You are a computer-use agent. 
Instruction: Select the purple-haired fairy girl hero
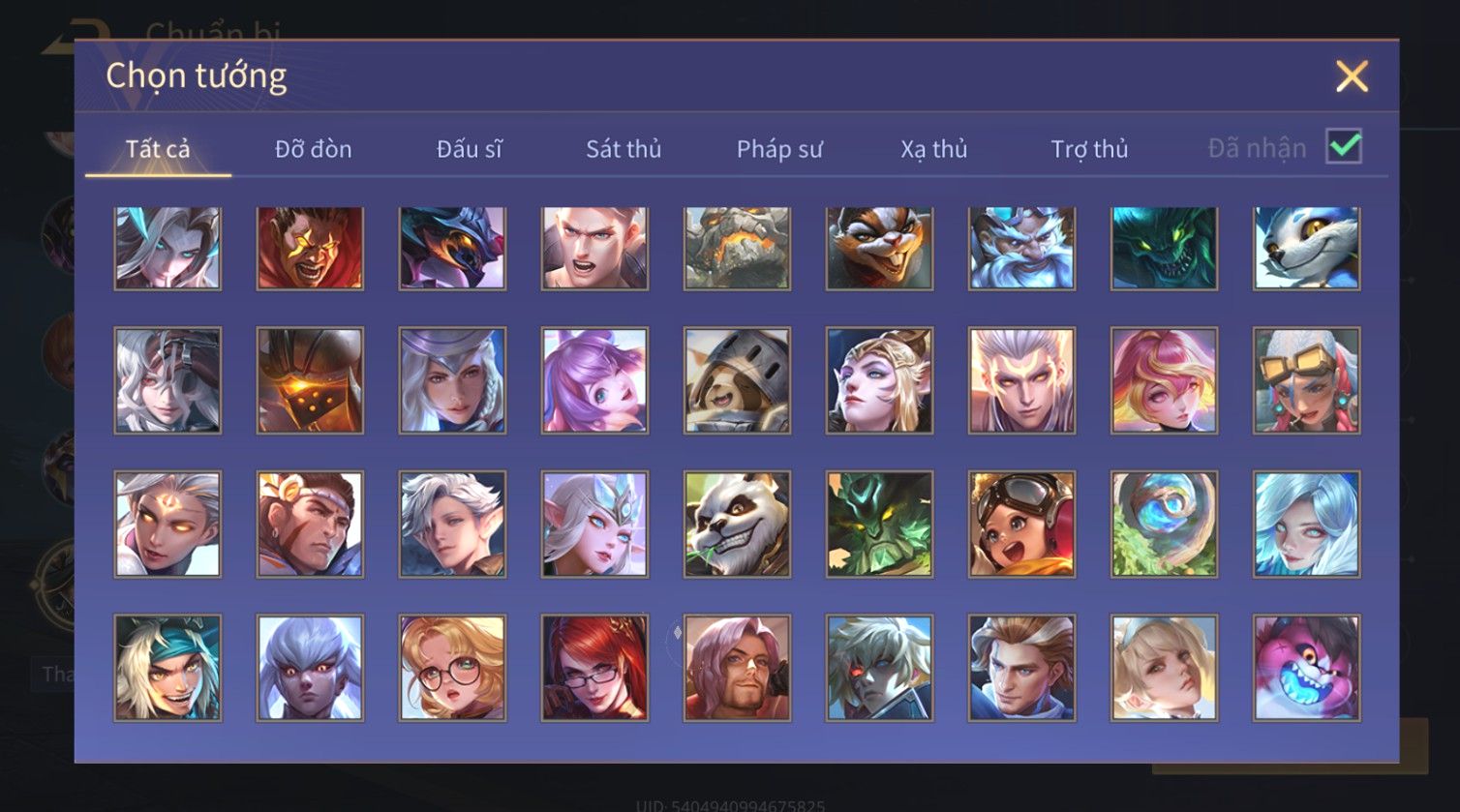point(594,380)
